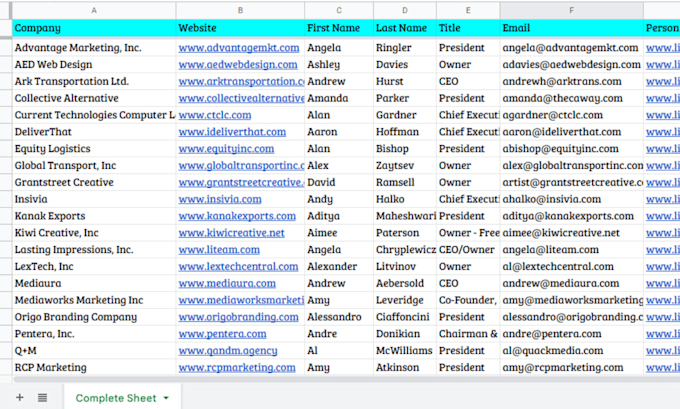This screenshot has width=680, height=409.
Task: Click the amanda@thecaway.com email cell
Action: 572,98
